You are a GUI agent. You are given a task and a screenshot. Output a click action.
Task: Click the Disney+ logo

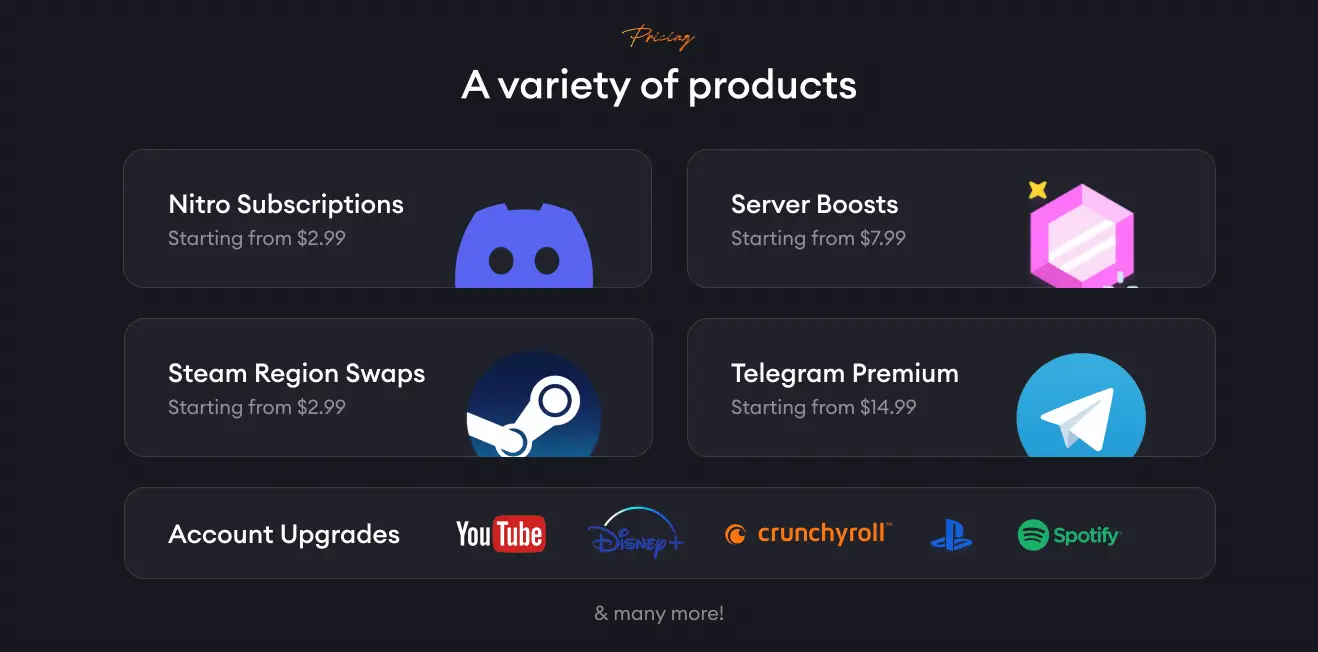636,533
